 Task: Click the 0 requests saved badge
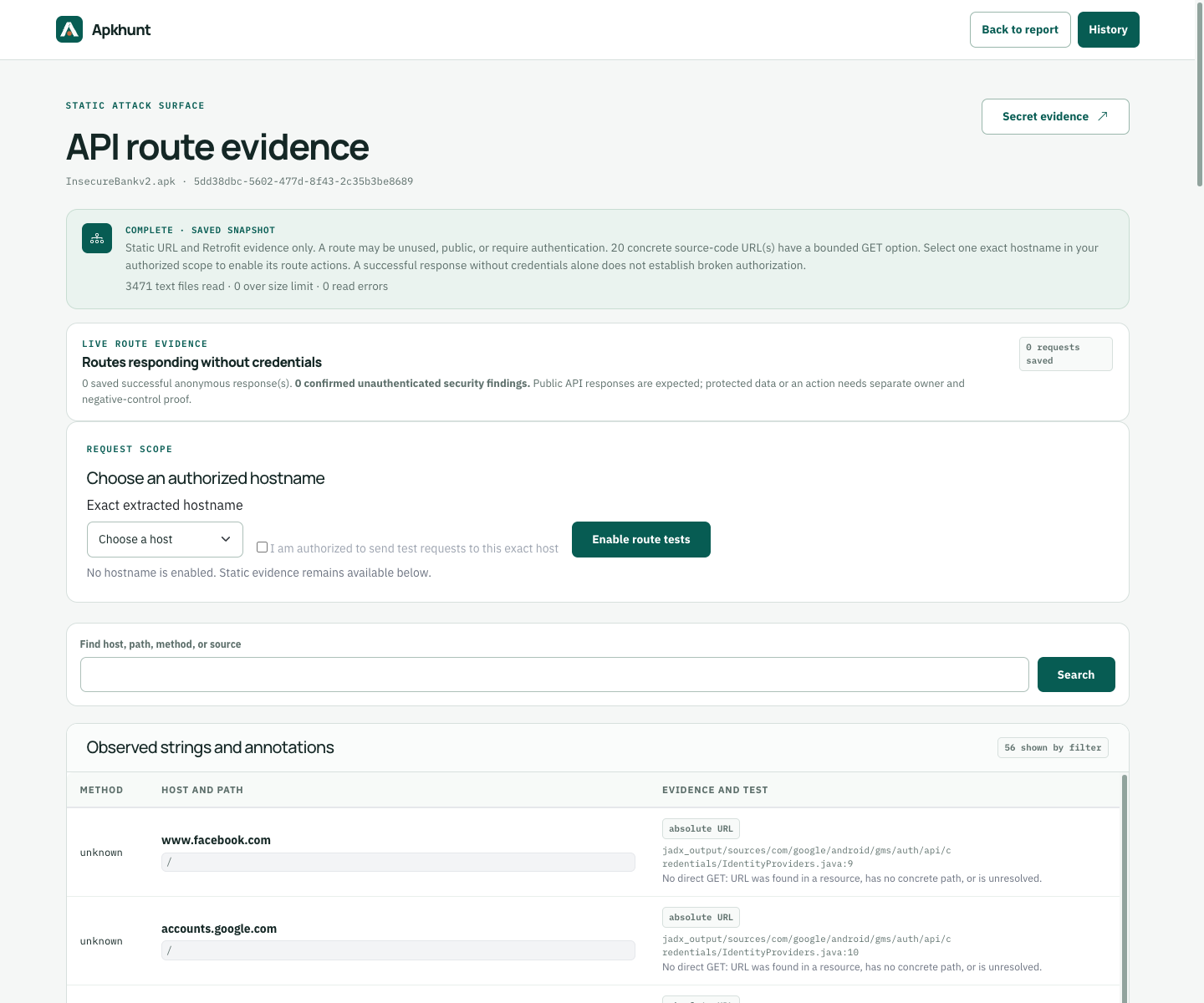1066,354
